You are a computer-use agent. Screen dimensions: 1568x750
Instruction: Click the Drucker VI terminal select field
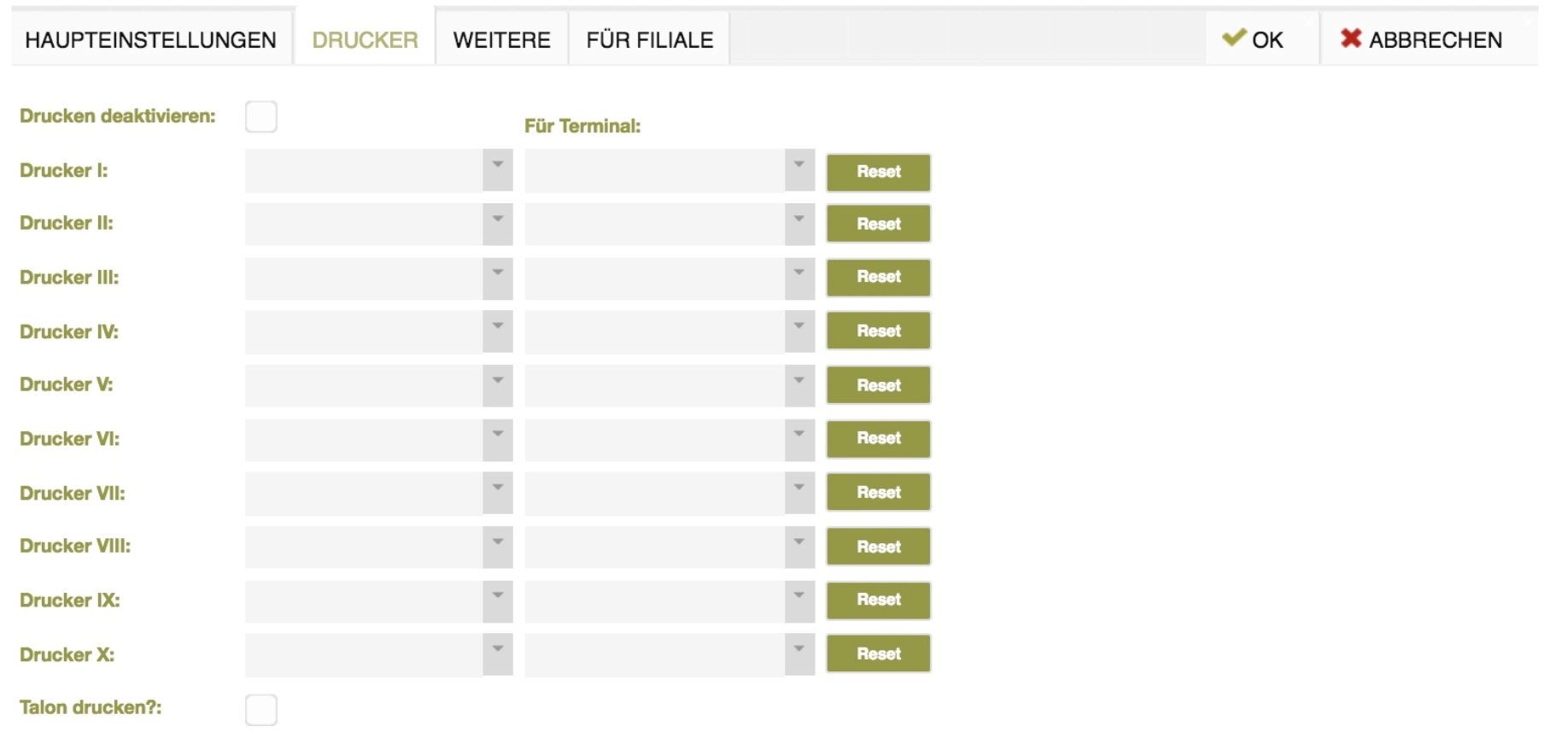670,439
